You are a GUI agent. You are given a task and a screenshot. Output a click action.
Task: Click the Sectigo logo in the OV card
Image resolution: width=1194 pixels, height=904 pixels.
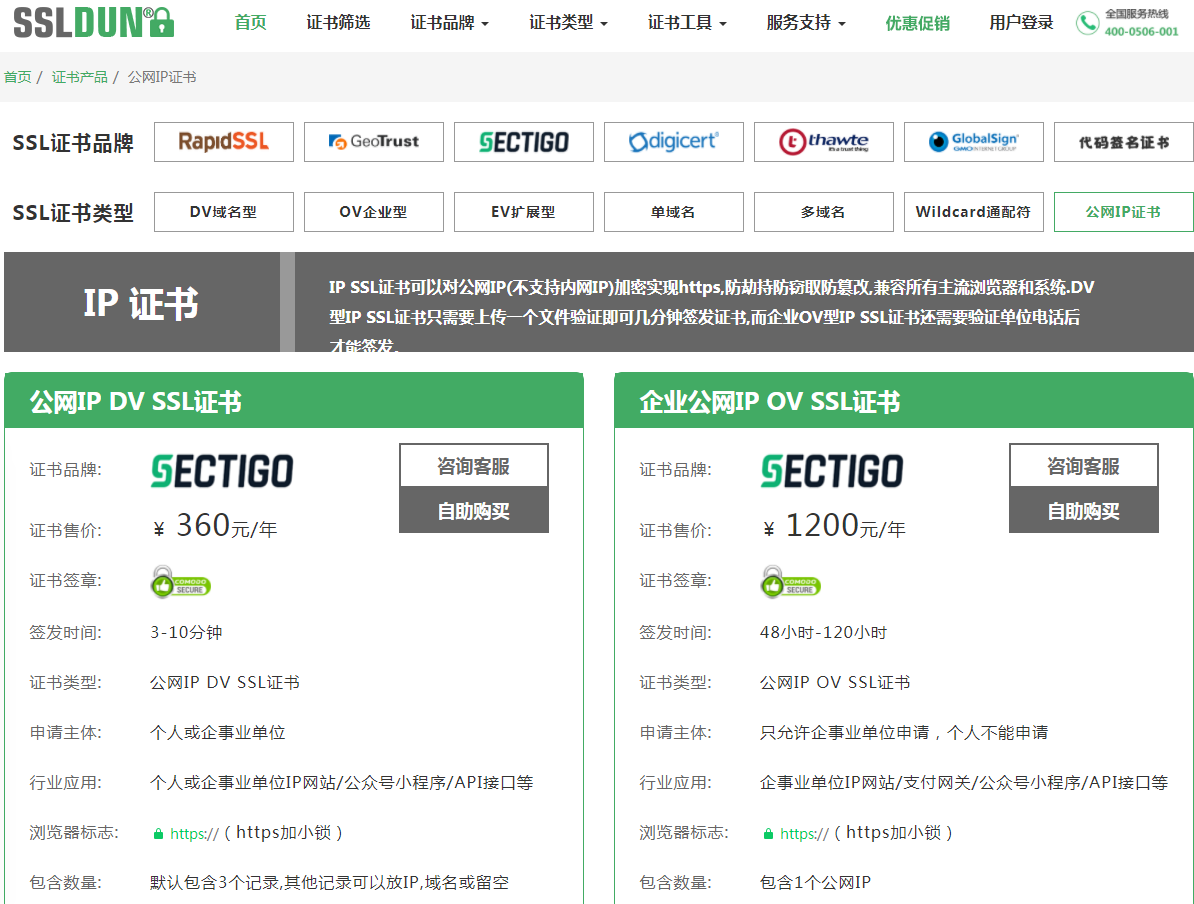[x=832, y=471]
